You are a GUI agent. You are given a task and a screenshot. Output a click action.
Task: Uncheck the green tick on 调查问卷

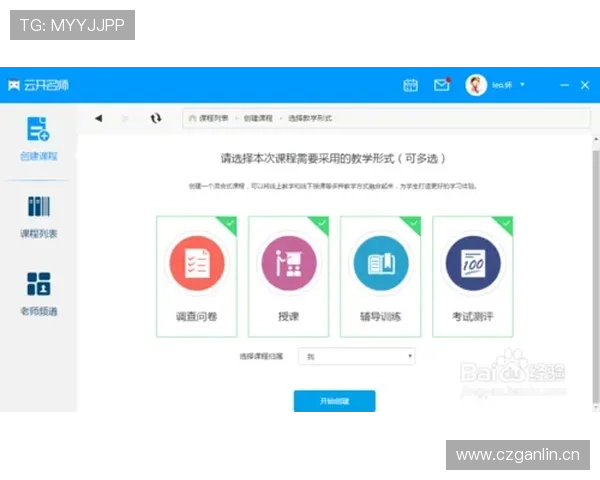point(230,224)
